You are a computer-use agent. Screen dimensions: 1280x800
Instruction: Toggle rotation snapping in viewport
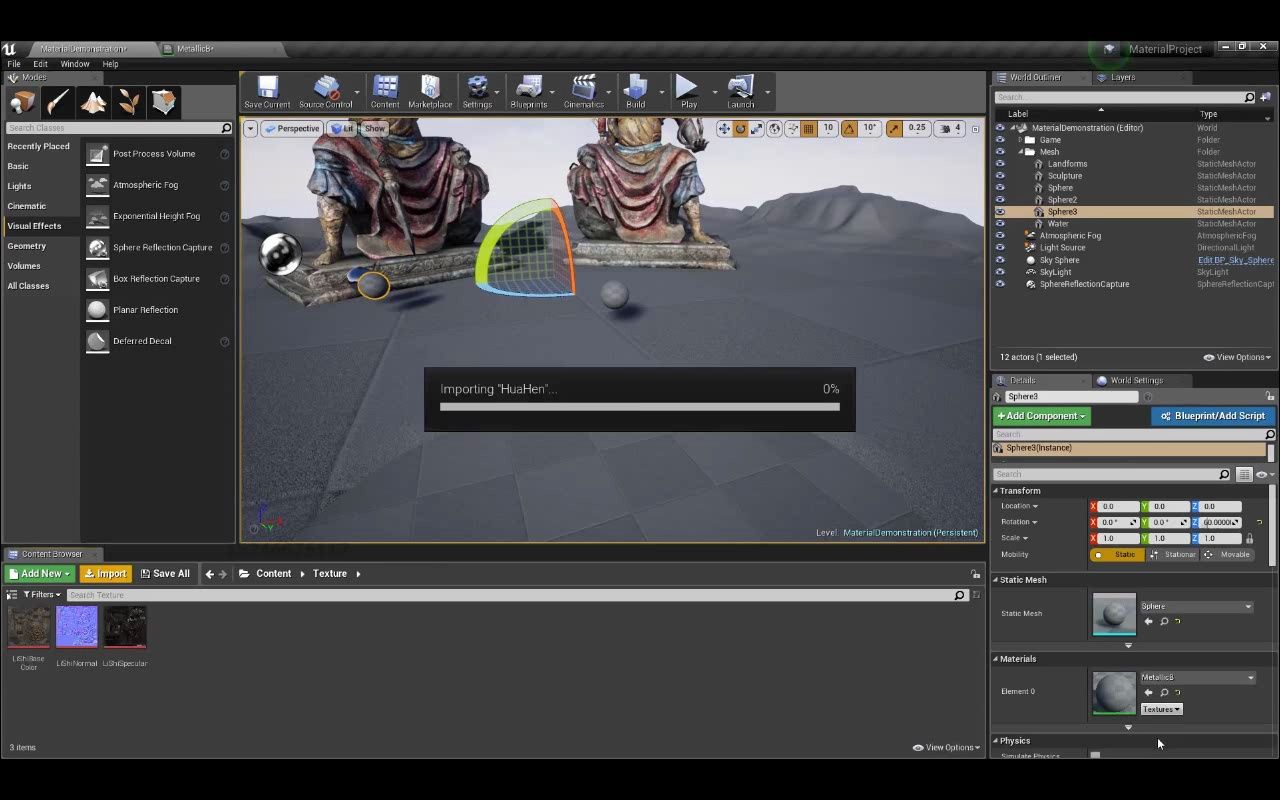point(849,128)
